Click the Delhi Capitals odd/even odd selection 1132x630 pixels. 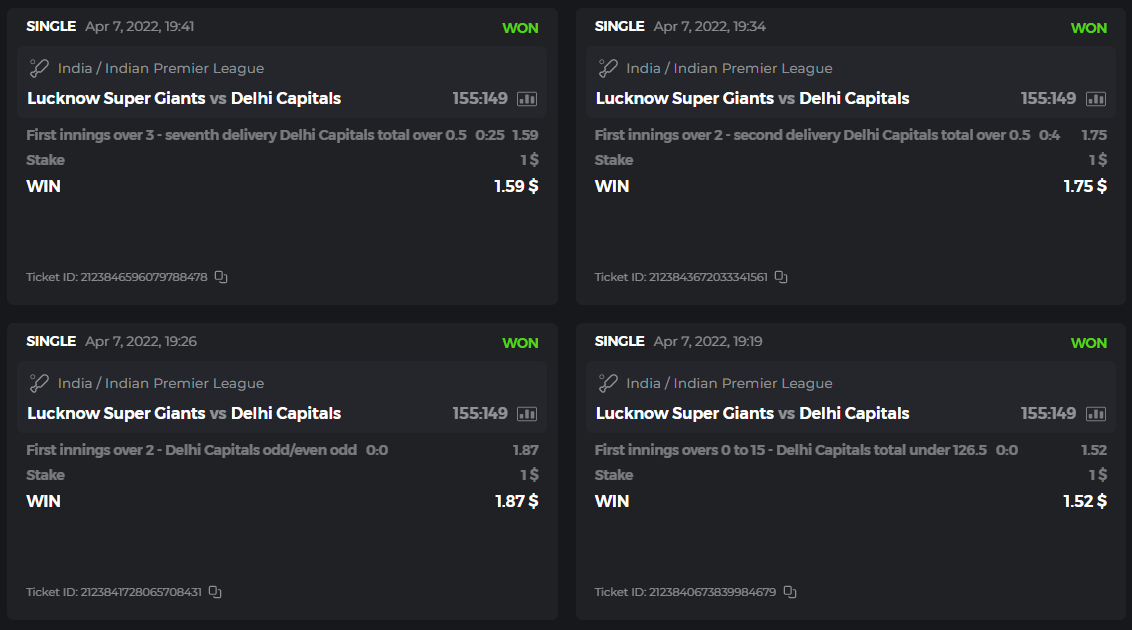click(191, 450)
